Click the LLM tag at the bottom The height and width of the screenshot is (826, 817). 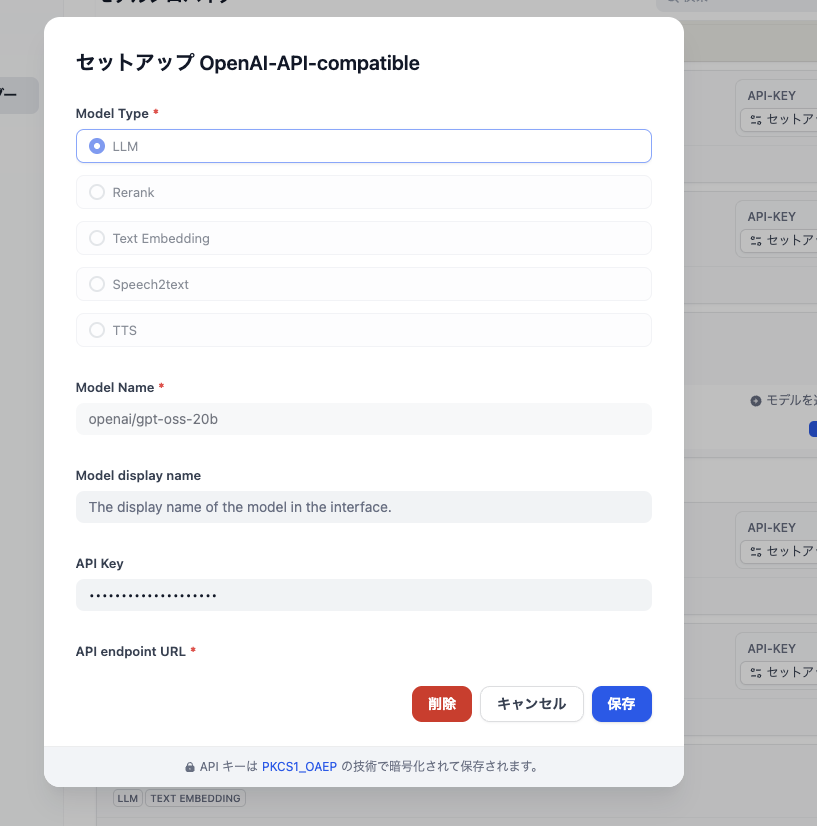click(127, 798)
